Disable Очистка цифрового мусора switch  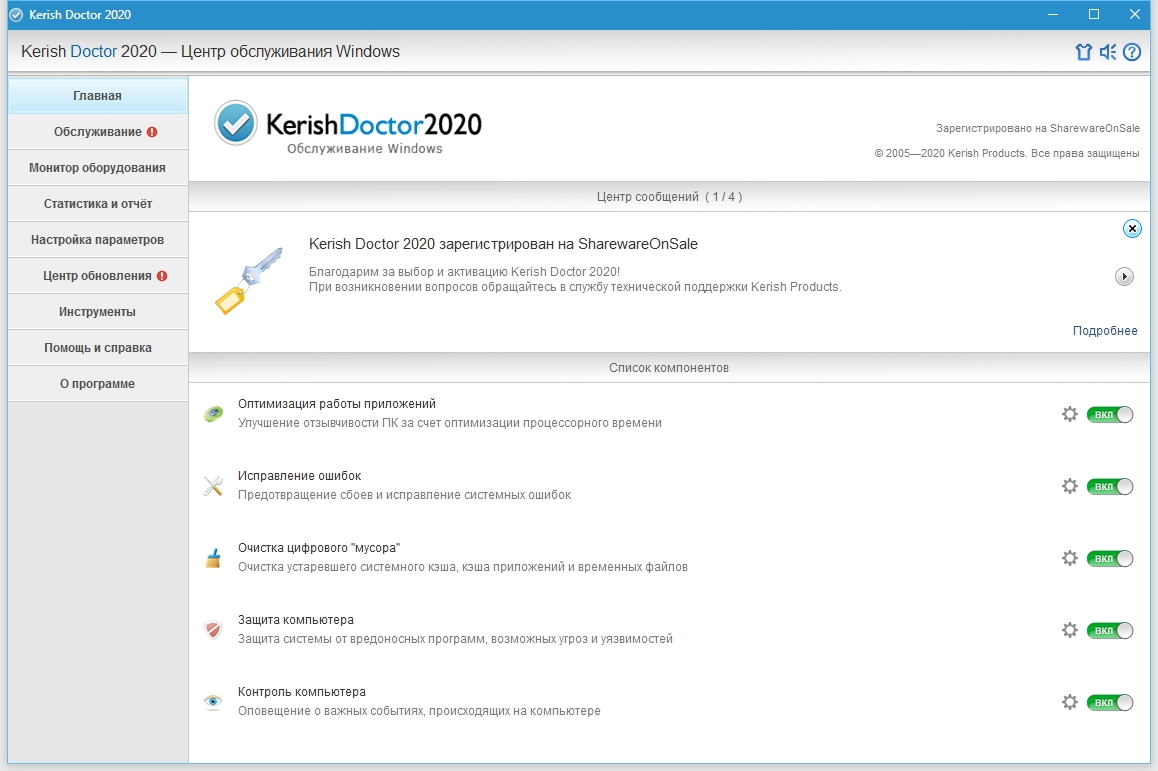tap(1109, 558)
